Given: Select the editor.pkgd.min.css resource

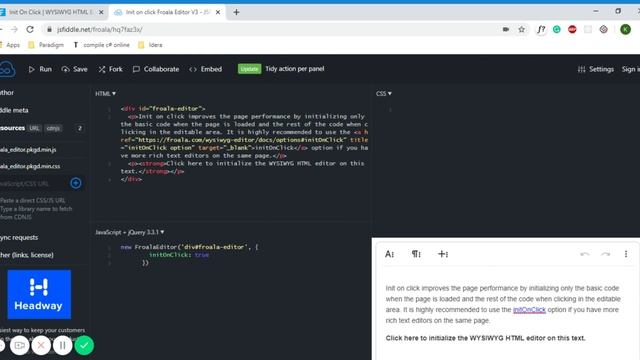Looking at the screenshot, I should coord(30,167).
